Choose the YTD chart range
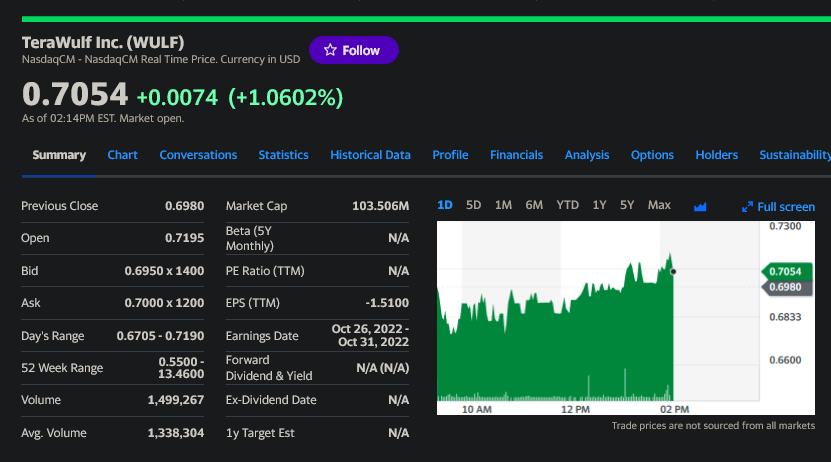831x462 pixels. click(567, 205)
